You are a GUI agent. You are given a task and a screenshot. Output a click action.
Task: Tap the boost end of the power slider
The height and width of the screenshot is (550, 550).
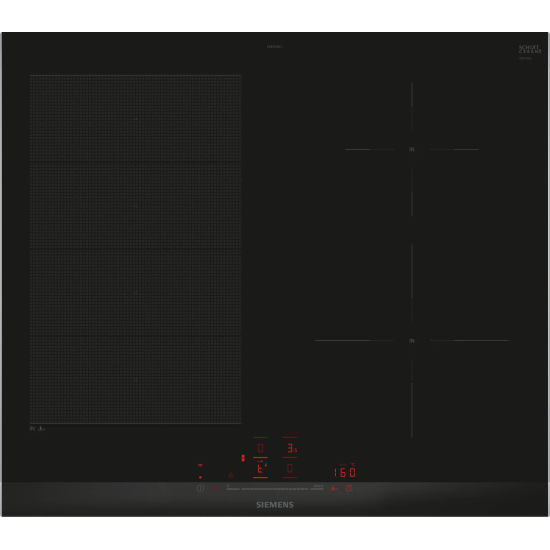tap(318, 488)
